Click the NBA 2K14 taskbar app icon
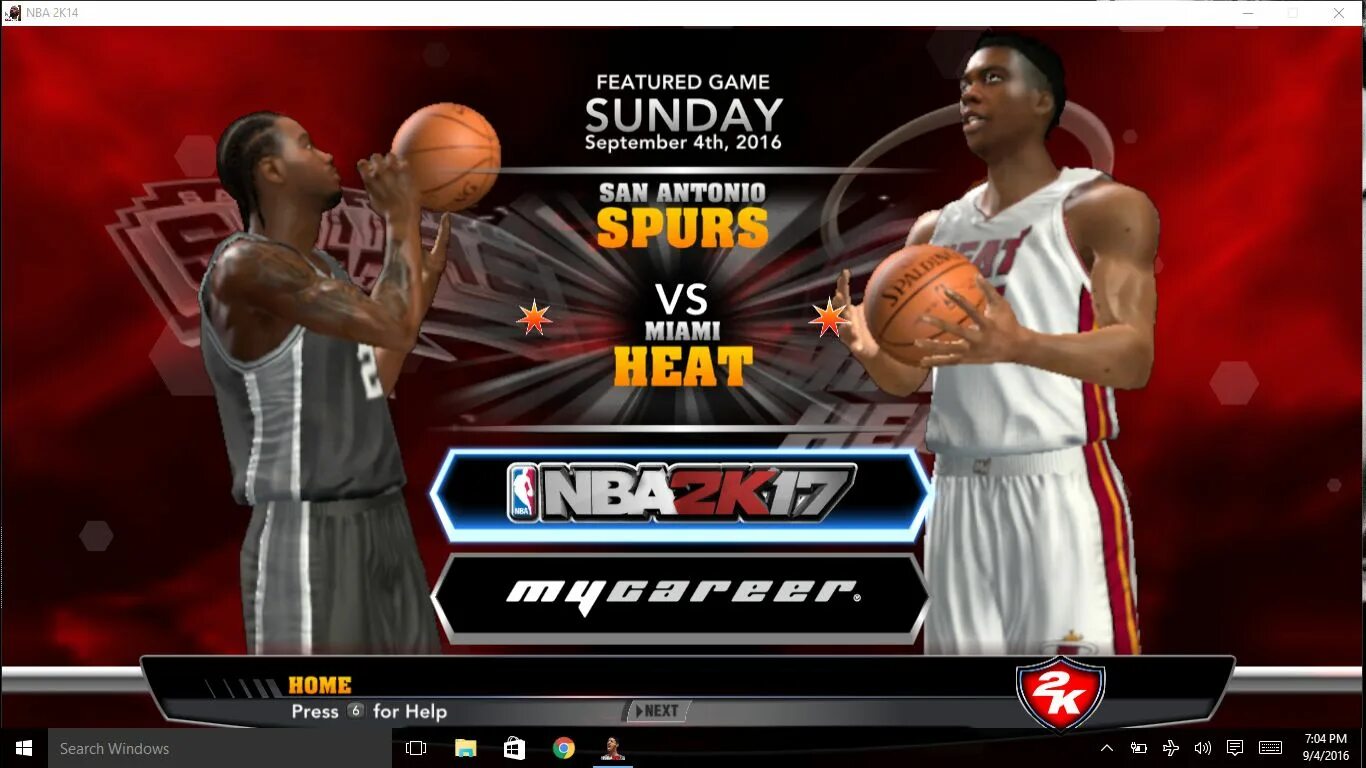The width and height of the screenshot is (1366, 768). point(613,748)
